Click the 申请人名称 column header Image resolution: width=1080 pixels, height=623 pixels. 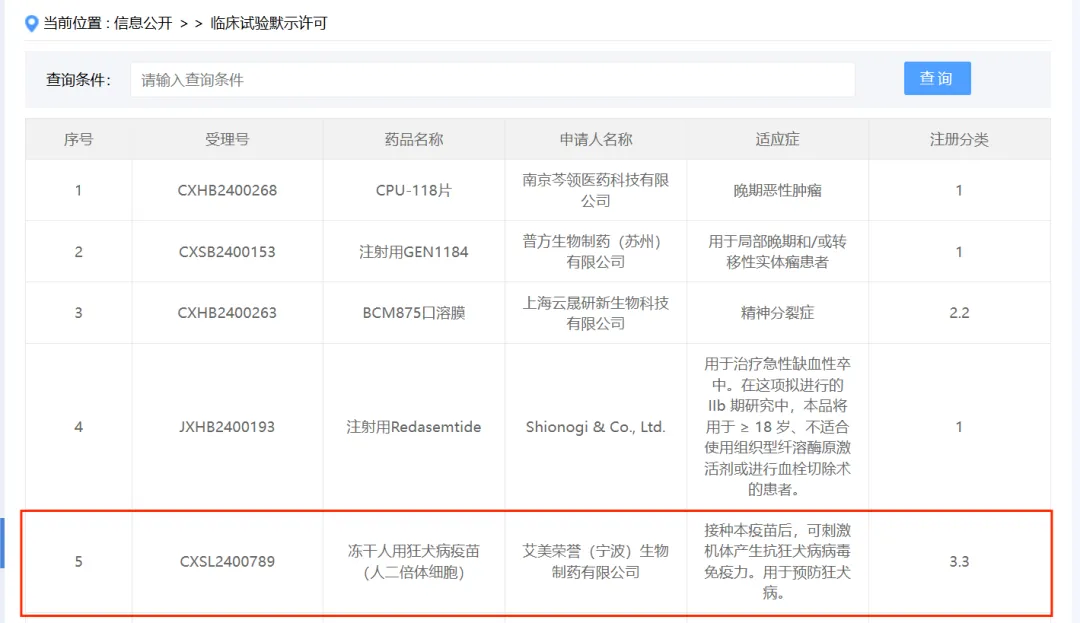pyautogui.click(x=595, y=139)
